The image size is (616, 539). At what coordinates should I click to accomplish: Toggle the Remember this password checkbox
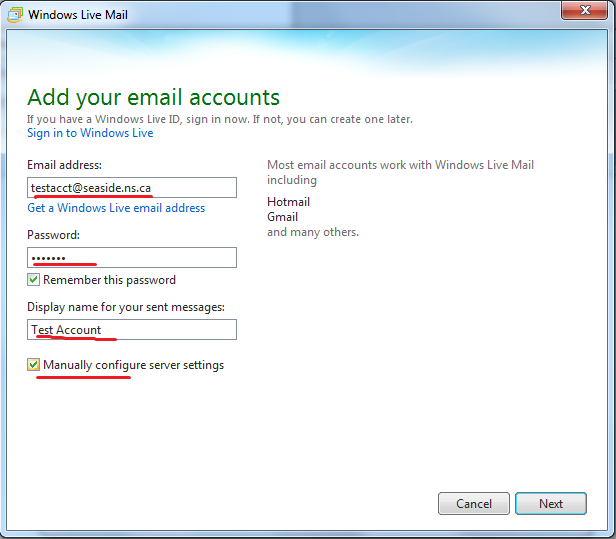[x=33, y=280]
